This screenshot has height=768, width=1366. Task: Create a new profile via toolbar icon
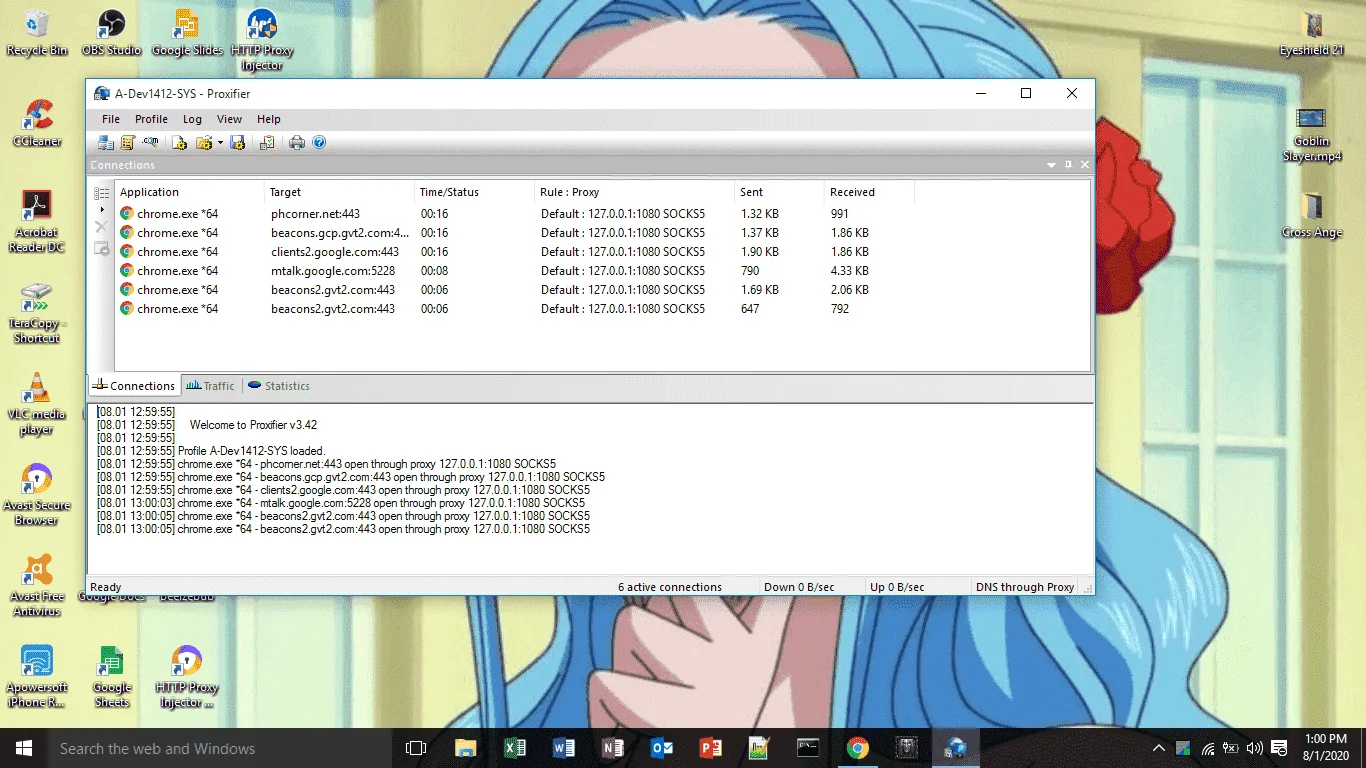tap(180, 143)
